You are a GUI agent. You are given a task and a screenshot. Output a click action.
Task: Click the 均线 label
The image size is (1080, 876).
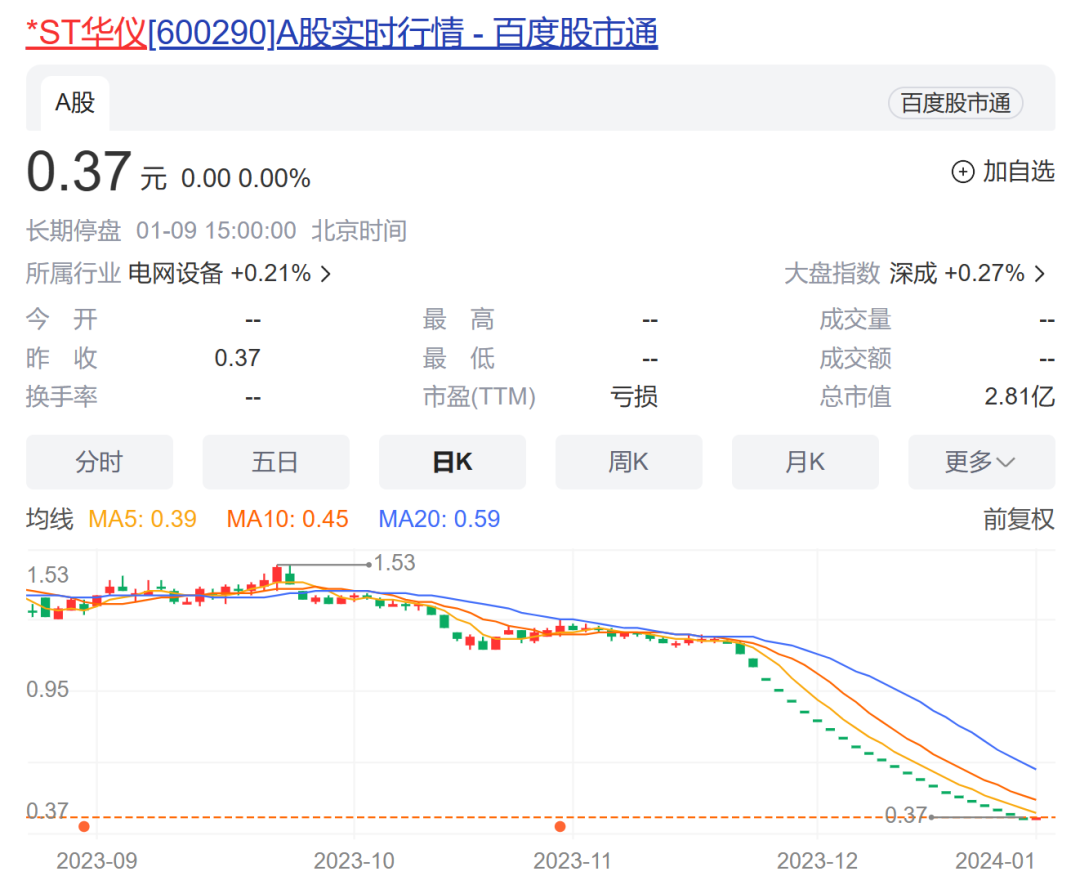tap(50, 519)
